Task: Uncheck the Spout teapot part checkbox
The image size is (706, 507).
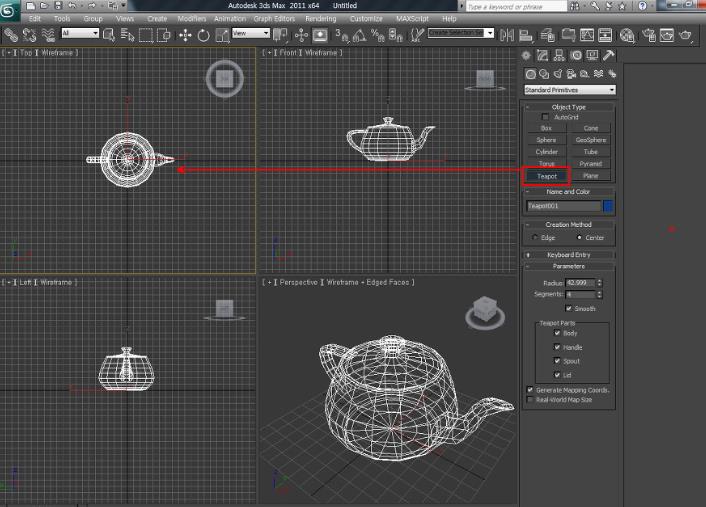Action: tap(557, 361)
